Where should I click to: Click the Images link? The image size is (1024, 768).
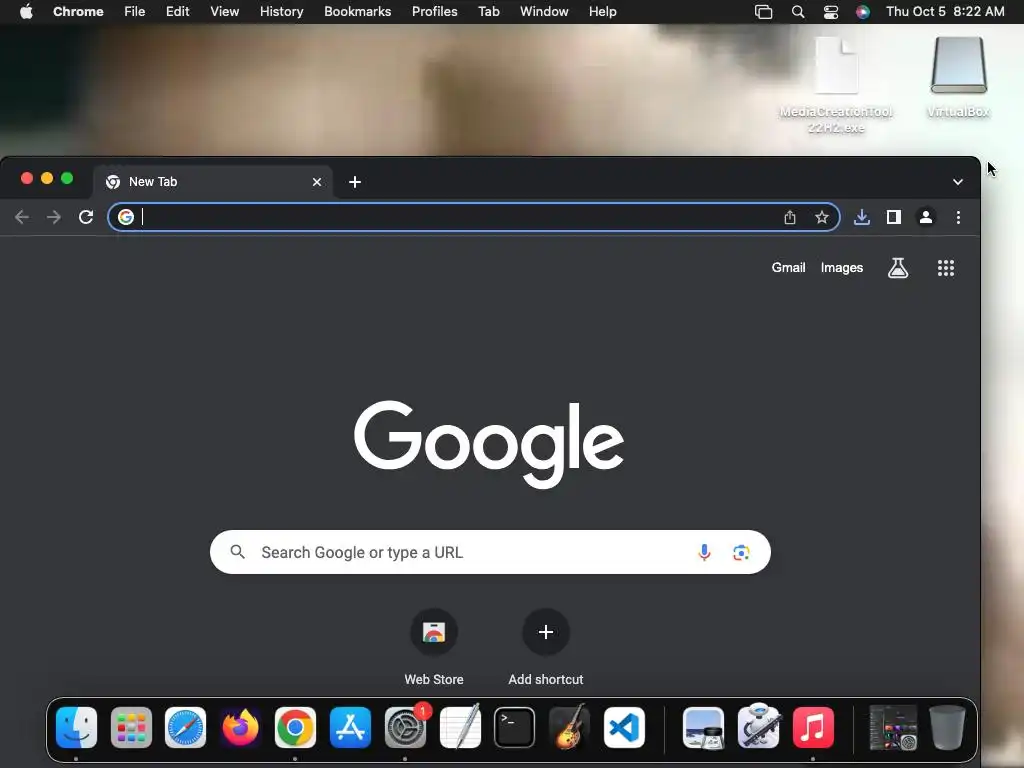(x=842, y=268)
